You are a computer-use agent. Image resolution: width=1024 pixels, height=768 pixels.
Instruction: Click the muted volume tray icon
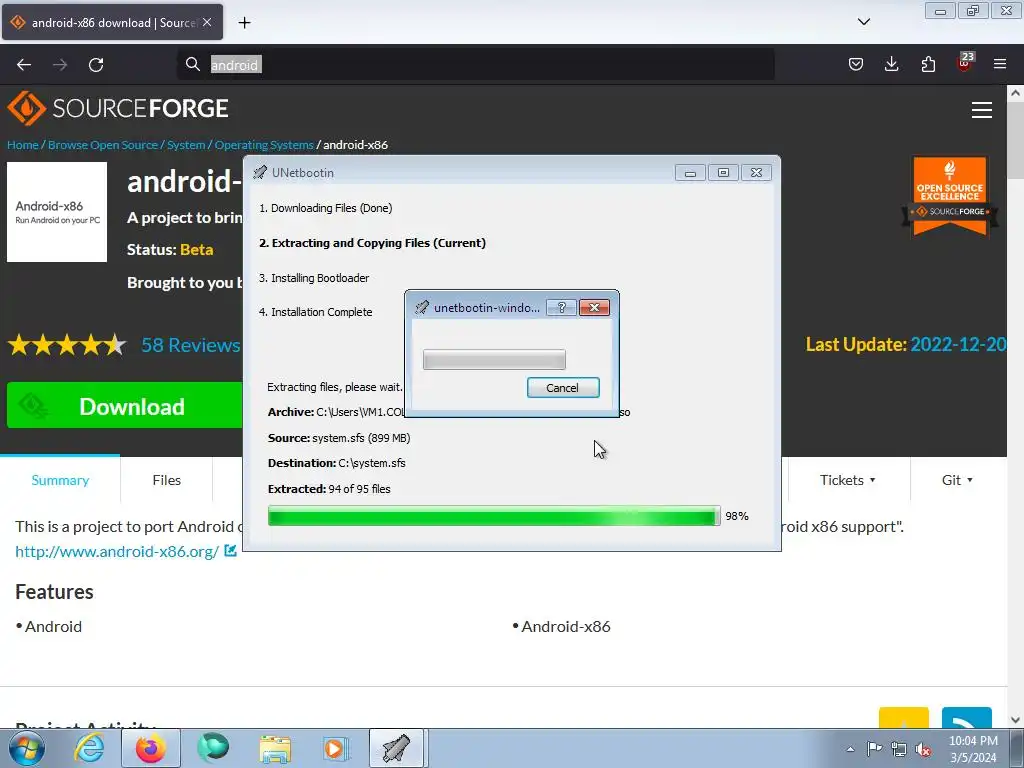[923, 749]
